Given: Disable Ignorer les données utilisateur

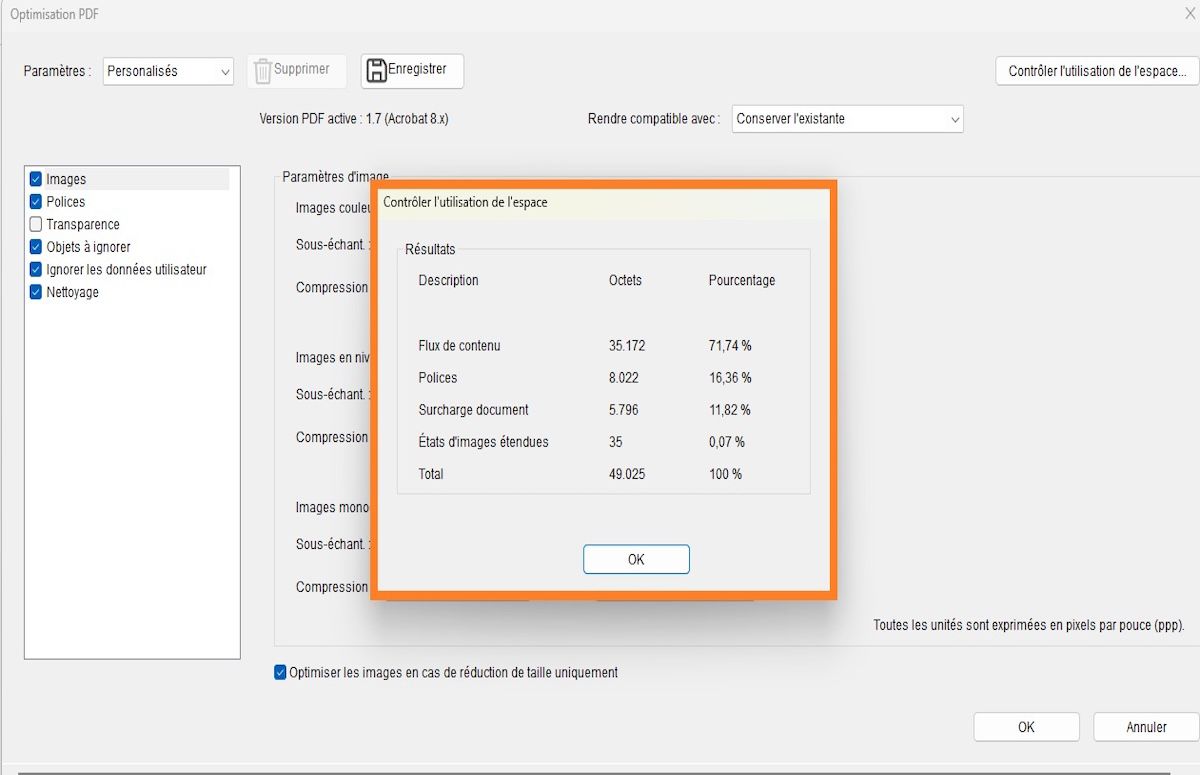Looking at the screenshot, I should coord(36,269).
